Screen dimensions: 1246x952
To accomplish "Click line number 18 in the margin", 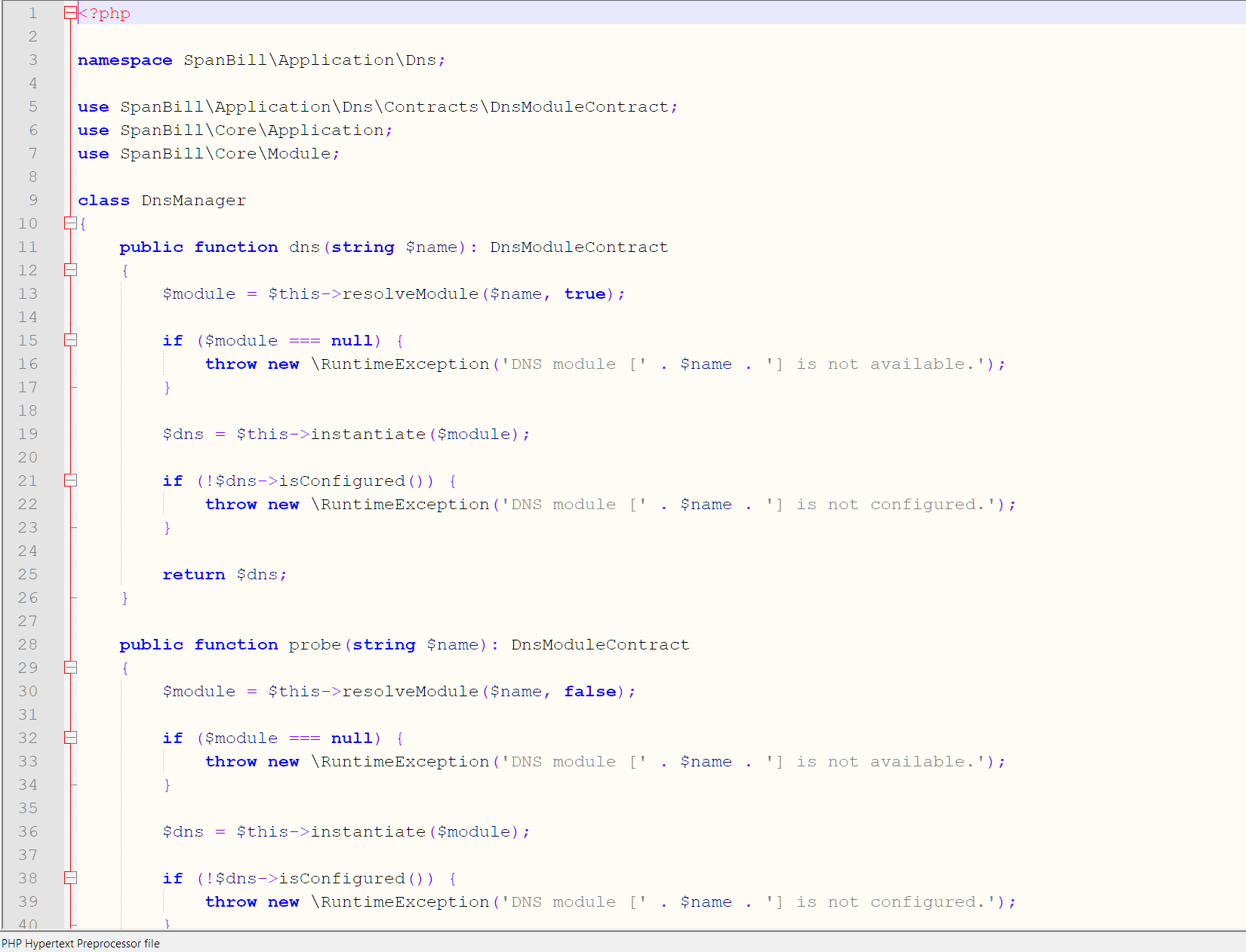I will [28, 411].
